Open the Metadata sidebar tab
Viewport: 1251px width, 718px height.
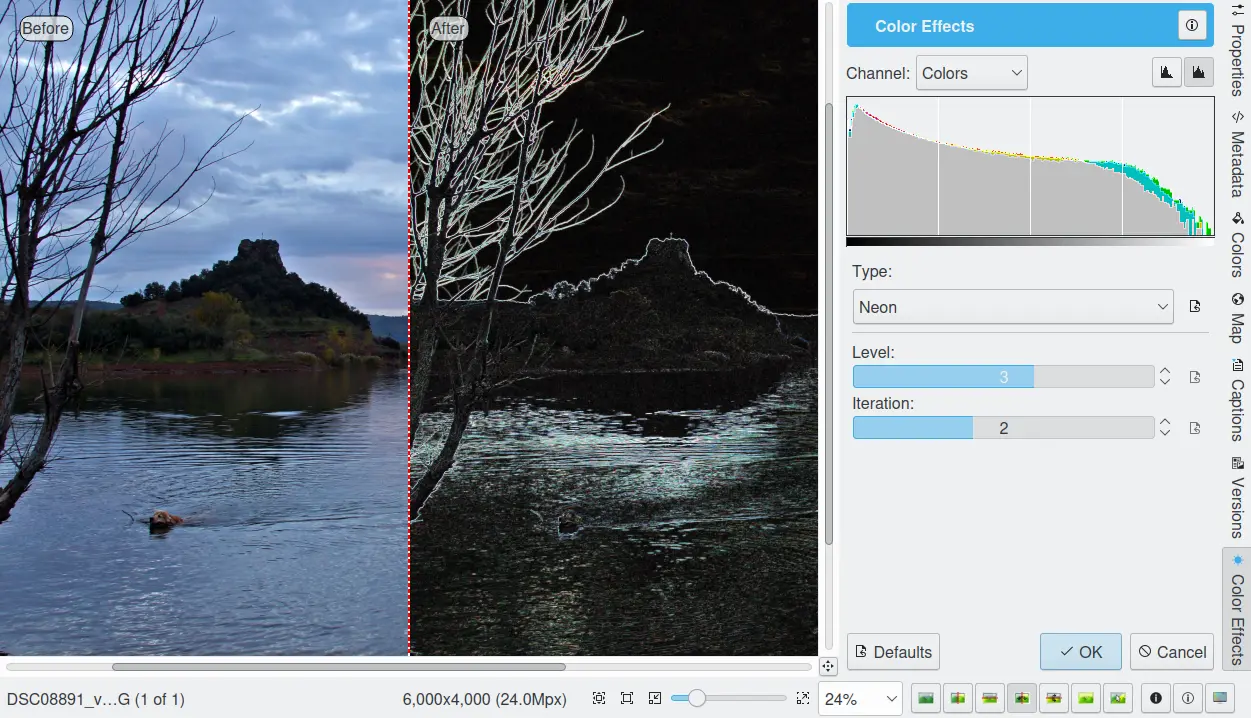click(1237, 154)
